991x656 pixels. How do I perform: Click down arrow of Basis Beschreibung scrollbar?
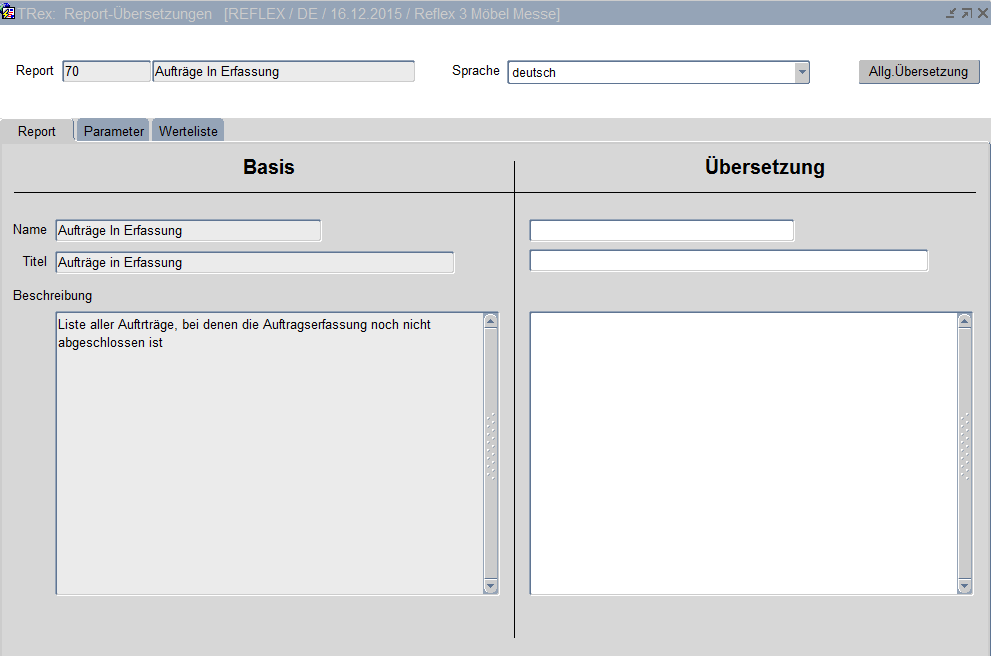pyautogui.click(x=490, y=586)
